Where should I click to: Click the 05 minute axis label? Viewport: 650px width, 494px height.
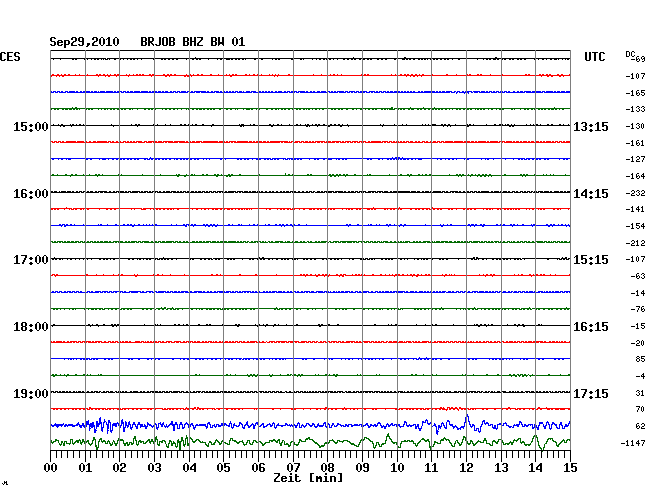tap(223, 468)
